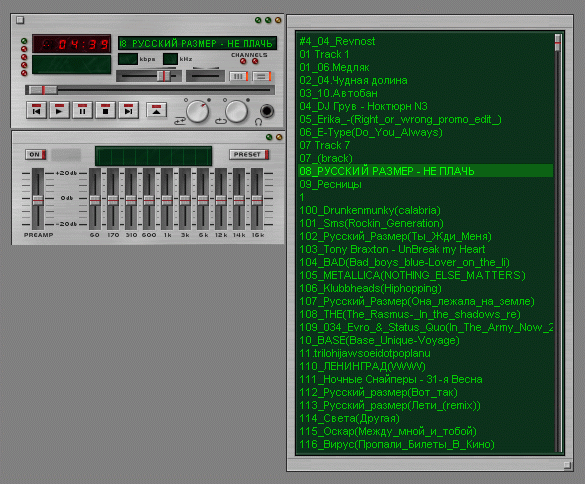Viewport: 585px width, 484px height.
Task: Click the Previous track button
Action: pyautogui.click(x=37, y=110)
